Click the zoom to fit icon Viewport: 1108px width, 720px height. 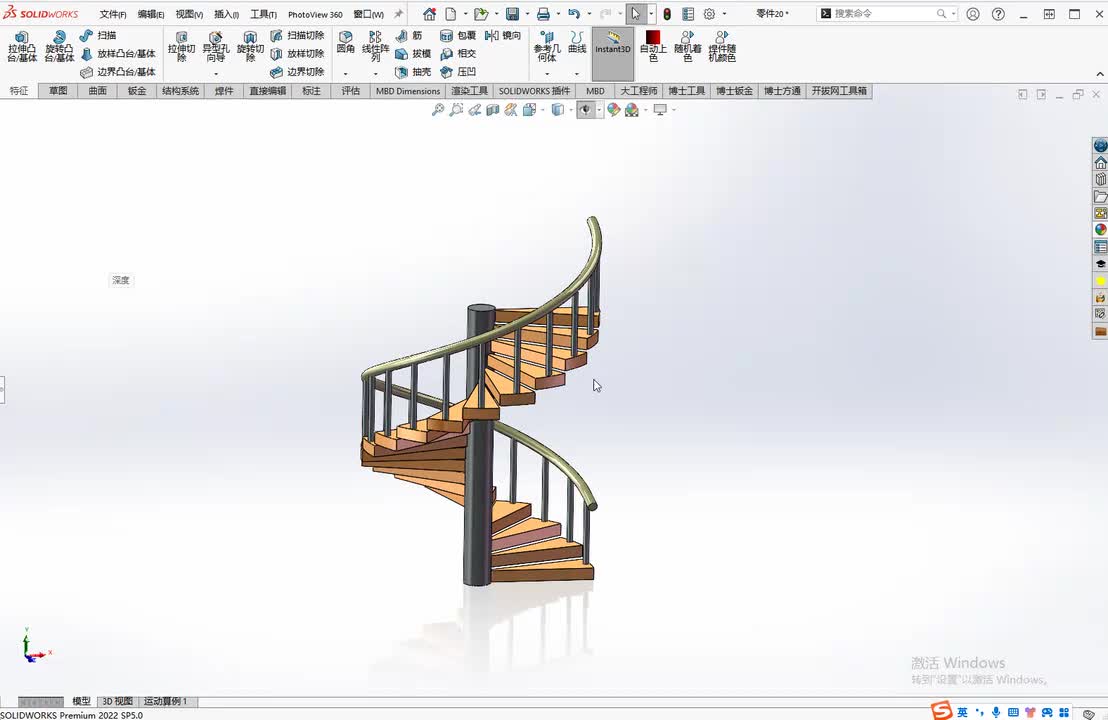438,110
